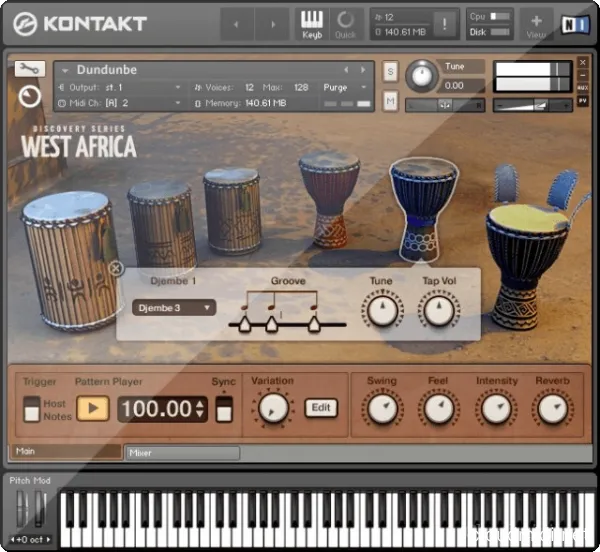Solo the instrument with S button
600x552 pixels.
pyautogui.click(x=390, y=70)
